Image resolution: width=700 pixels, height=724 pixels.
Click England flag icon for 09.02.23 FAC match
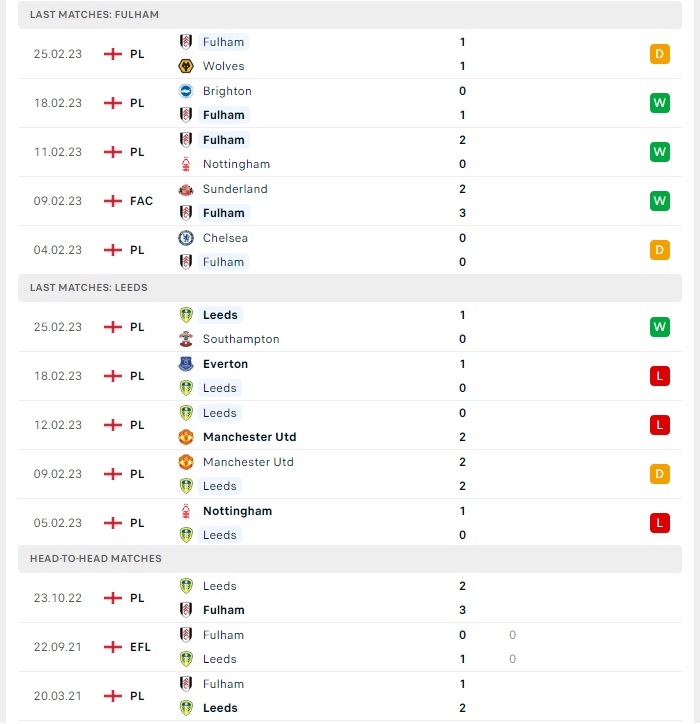(x=113, y=201)
